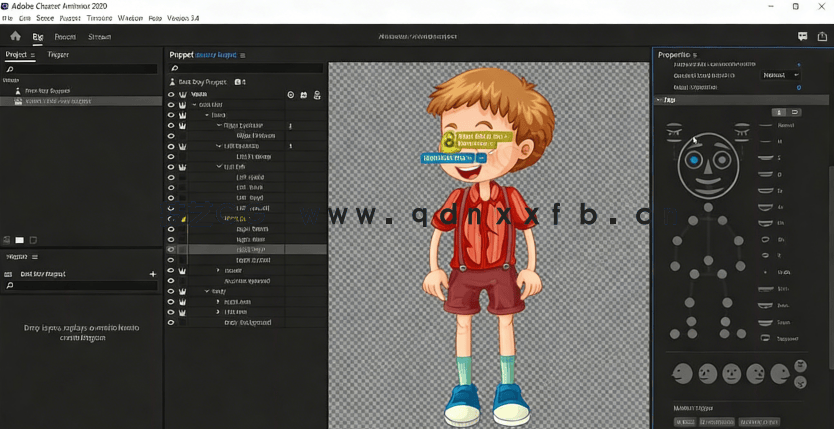Collapse the Left Eyebrow group
The image size is (834, 429).
tap(219, 146)
